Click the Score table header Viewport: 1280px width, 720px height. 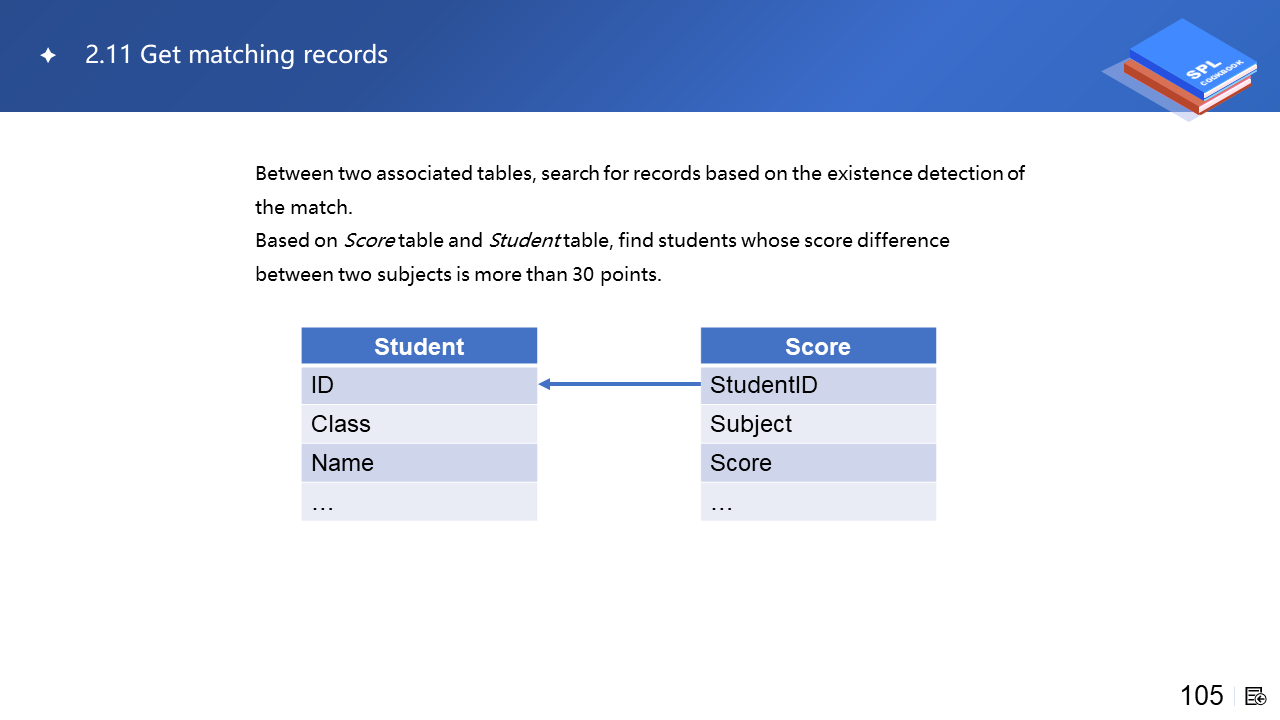818,346
